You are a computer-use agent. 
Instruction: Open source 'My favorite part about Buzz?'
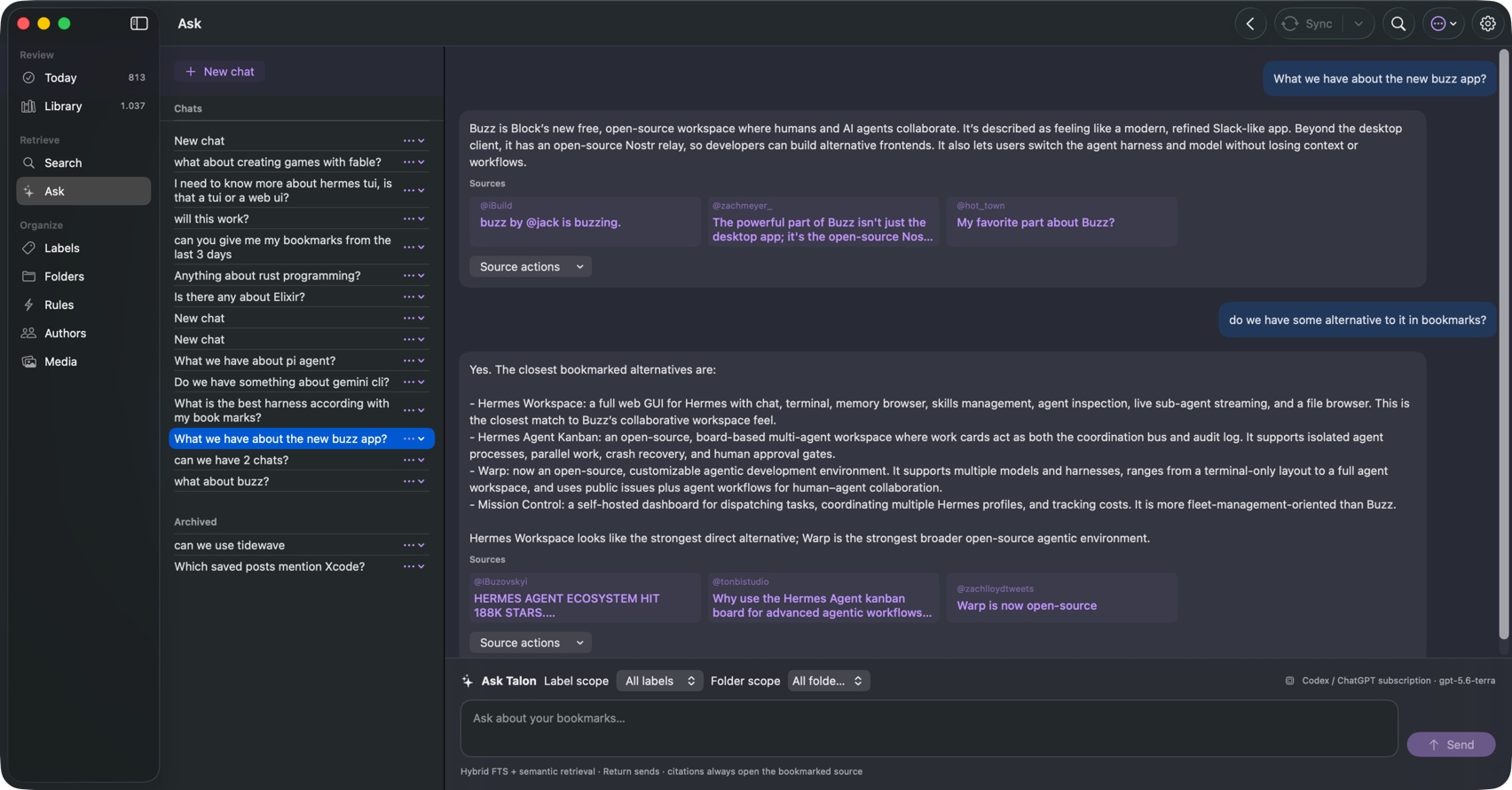point(1061,222)
